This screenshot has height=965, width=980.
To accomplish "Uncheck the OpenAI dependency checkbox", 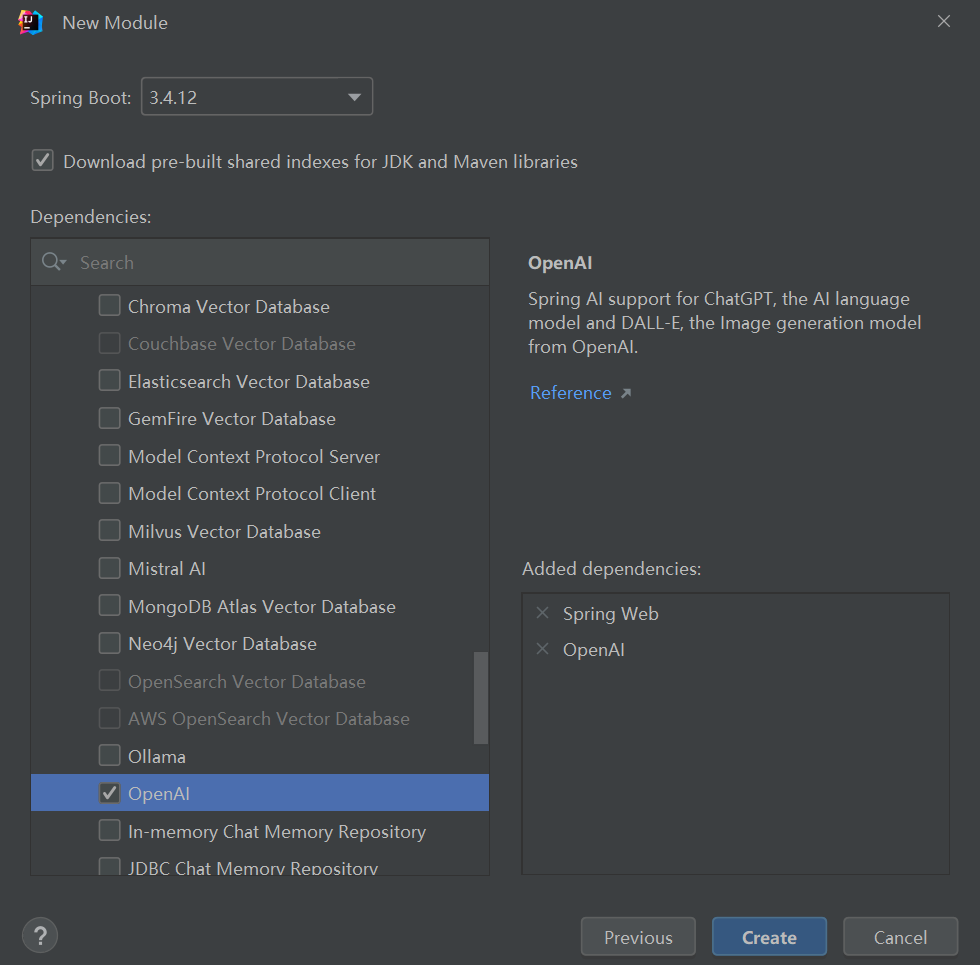I will [x=110, y=793].
